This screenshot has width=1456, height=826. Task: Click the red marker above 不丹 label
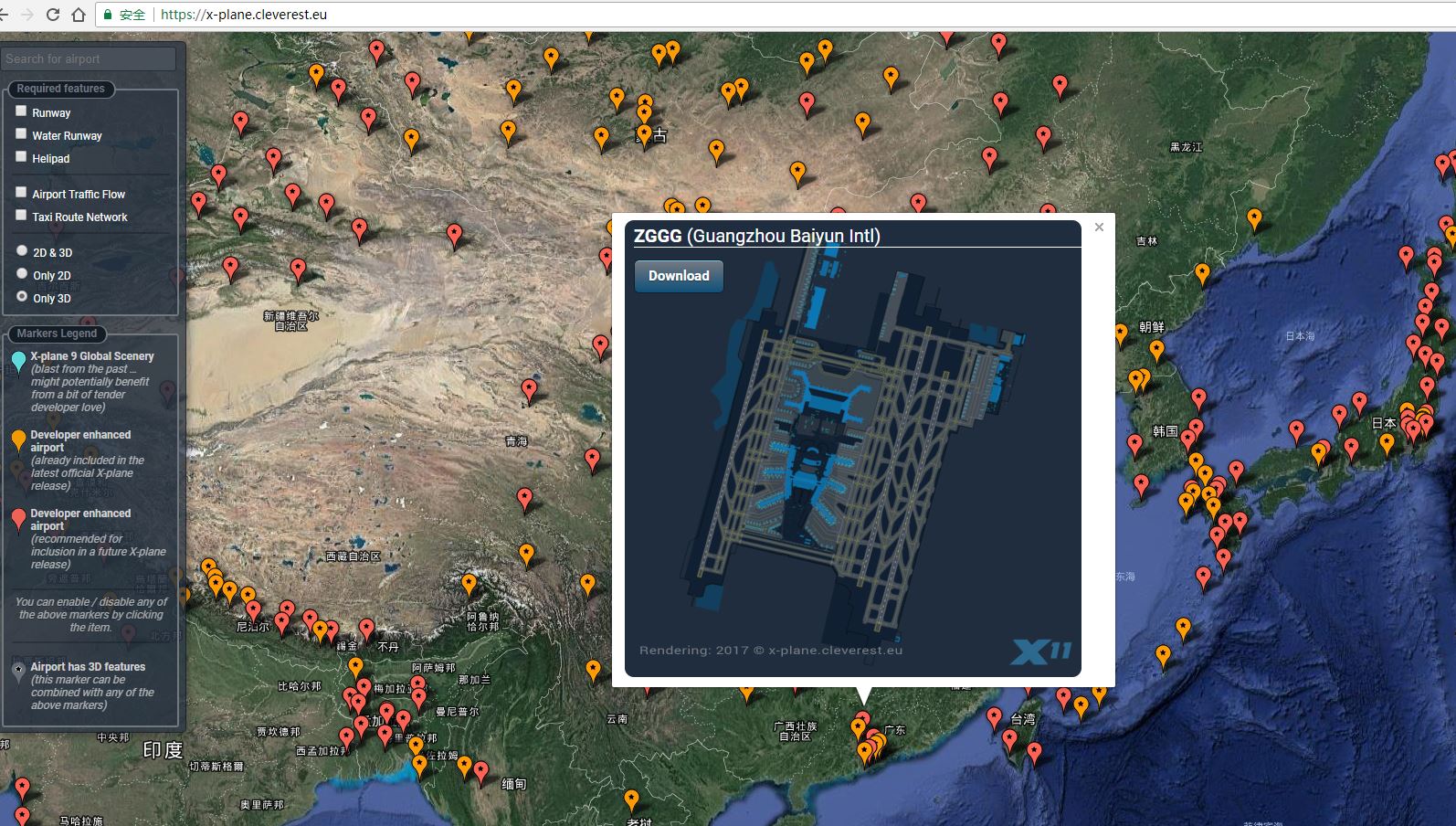[x=366, y=629]
